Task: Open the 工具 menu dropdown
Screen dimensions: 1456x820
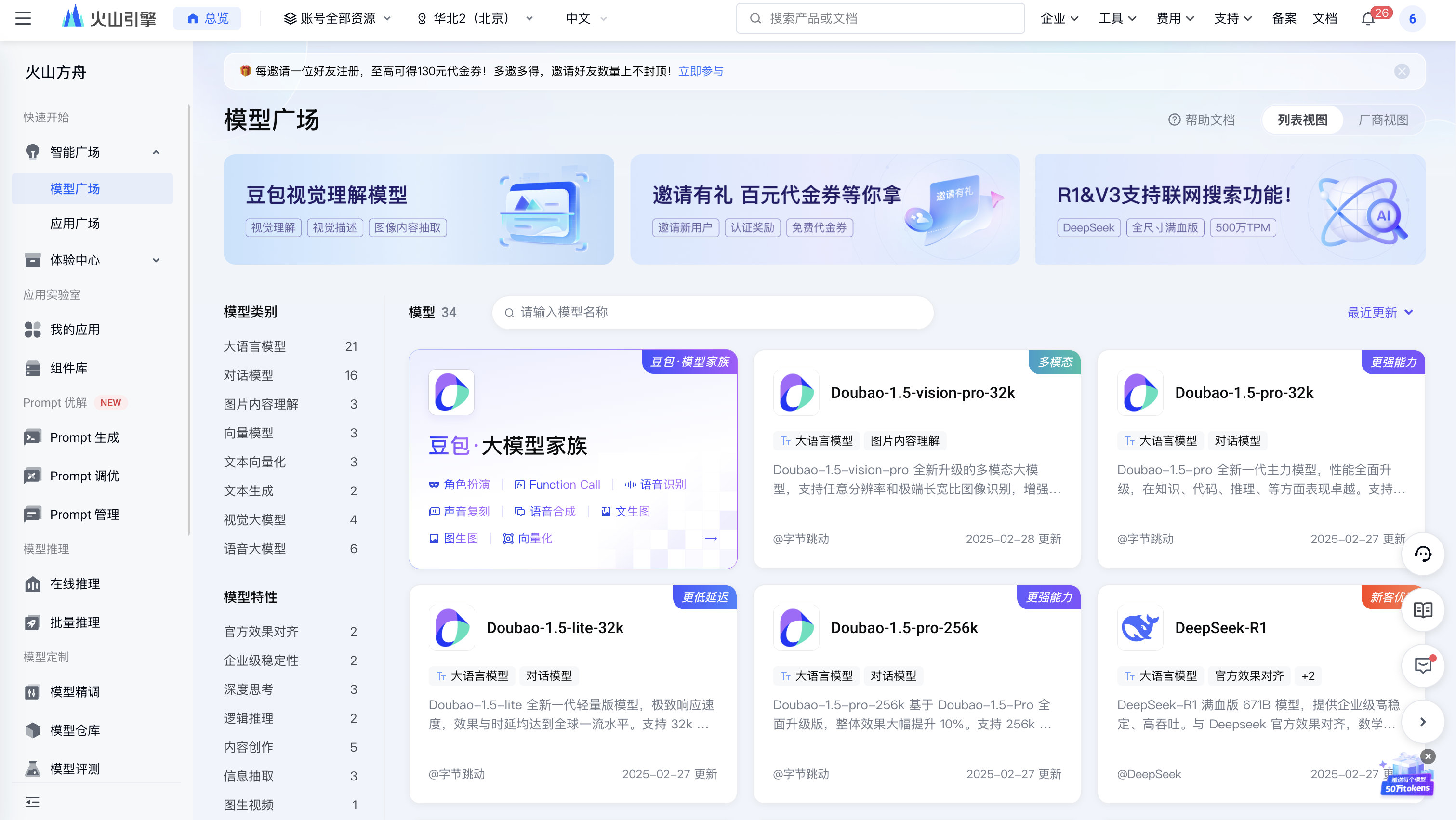Action: tap(1117, 19)
